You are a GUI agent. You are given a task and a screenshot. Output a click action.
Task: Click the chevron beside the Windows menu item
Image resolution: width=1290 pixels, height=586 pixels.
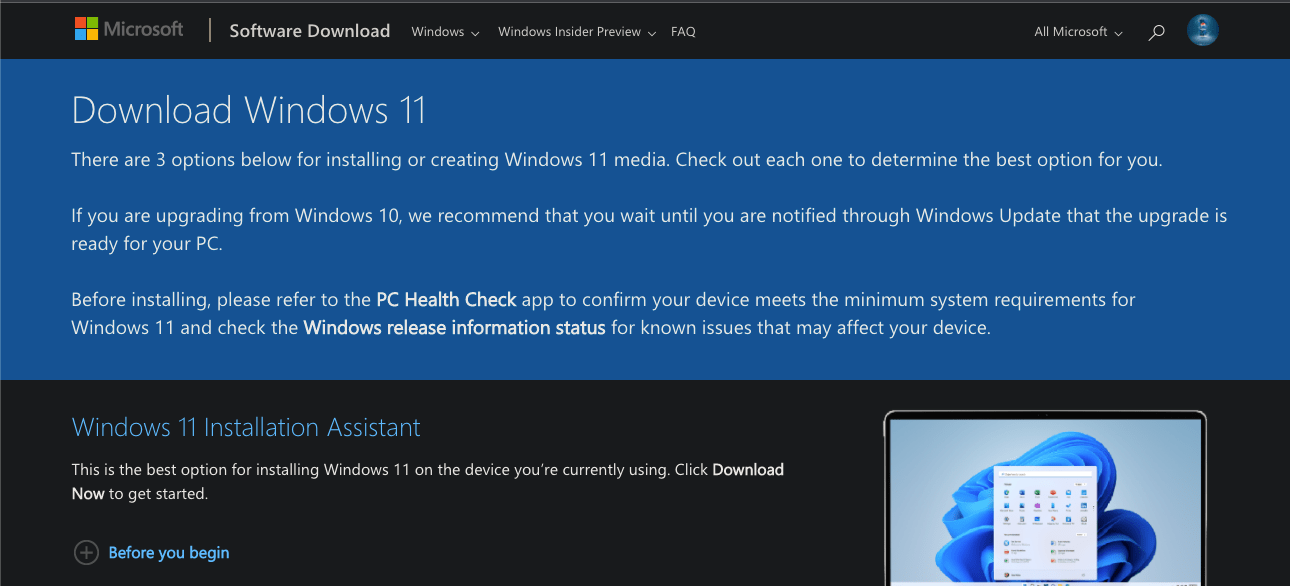coord(475,32)
